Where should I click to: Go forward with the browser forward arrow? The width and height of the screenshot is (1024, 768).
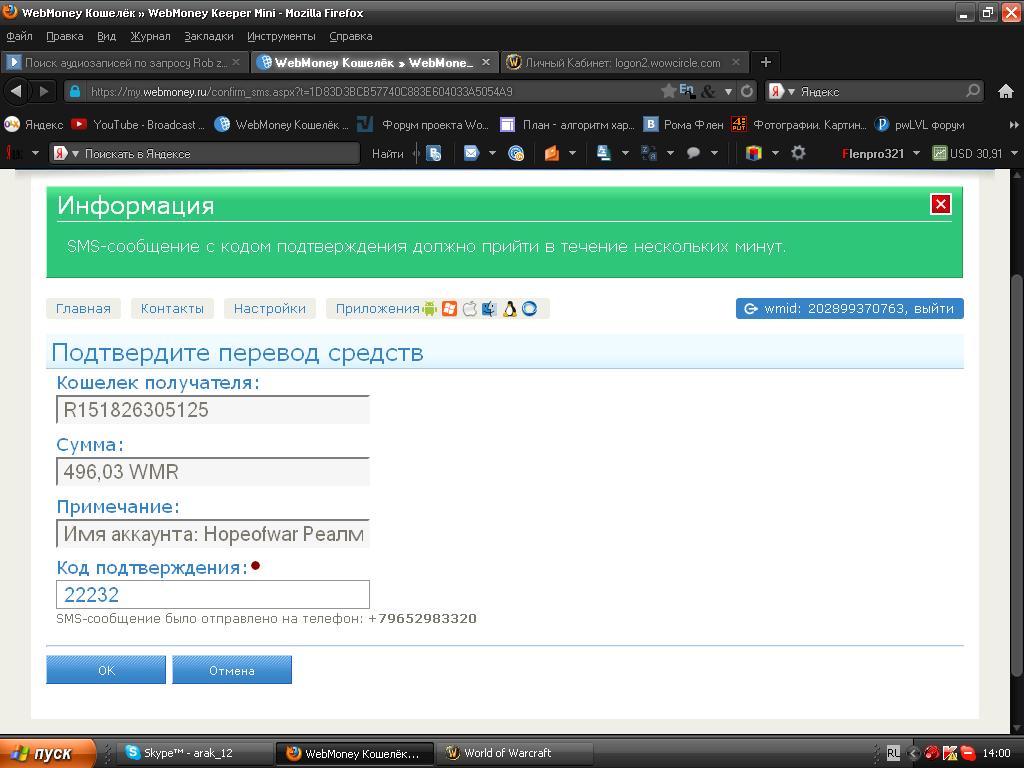pyautogui.click(x=44, y=91)
